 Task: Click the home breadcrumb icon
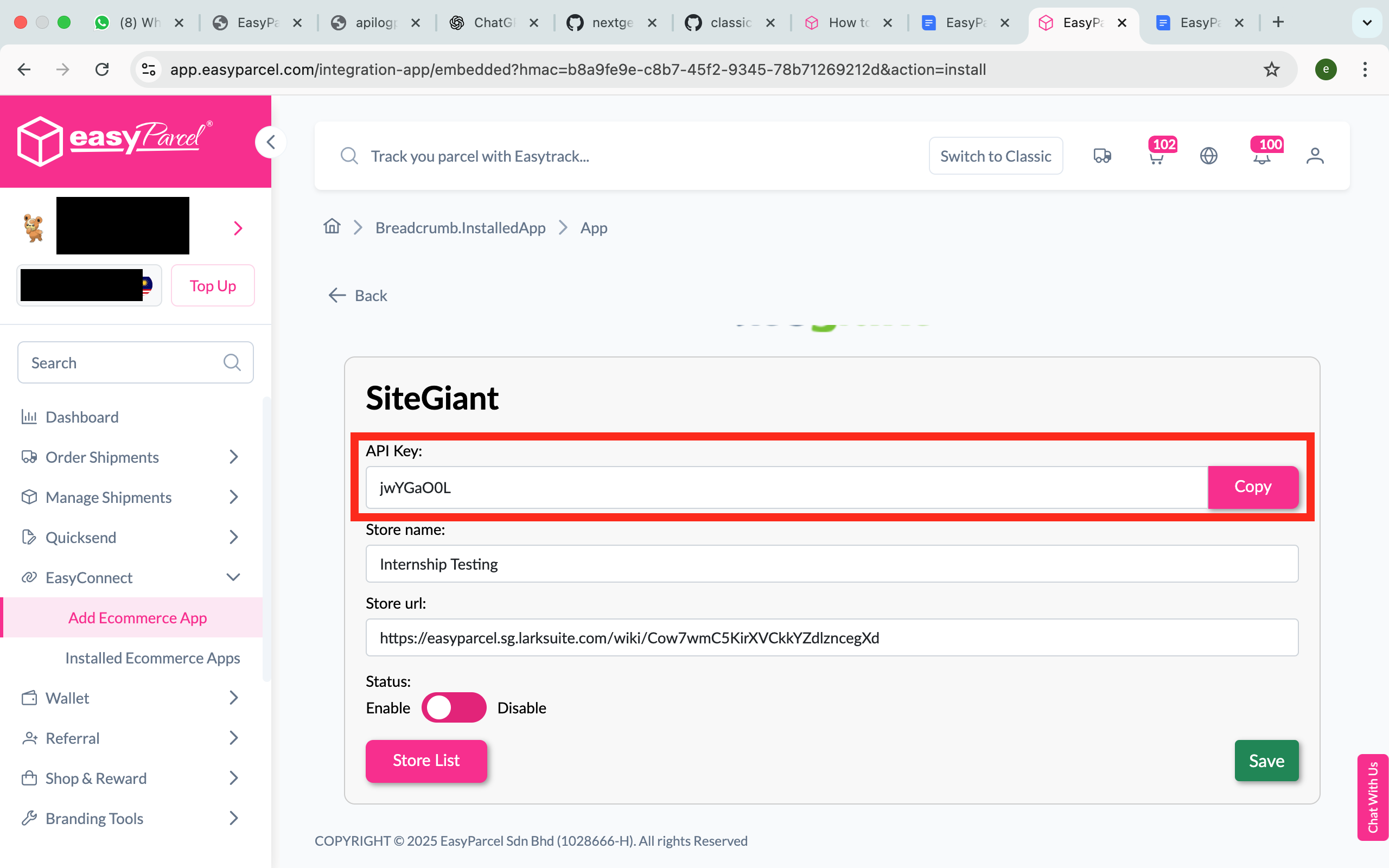pos(332,227)
